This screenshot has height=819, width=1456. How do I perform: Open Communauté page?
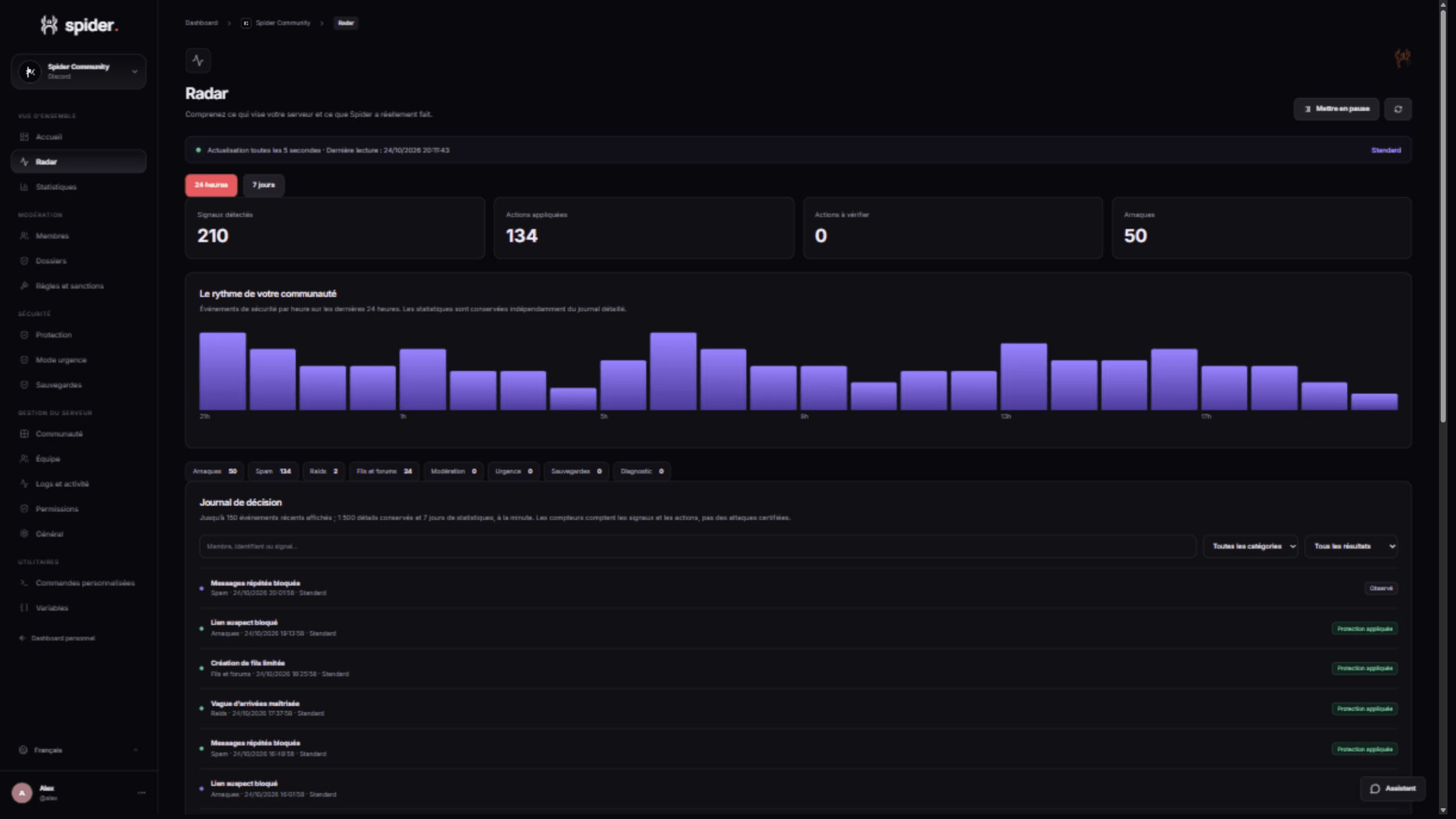(78, 433)
